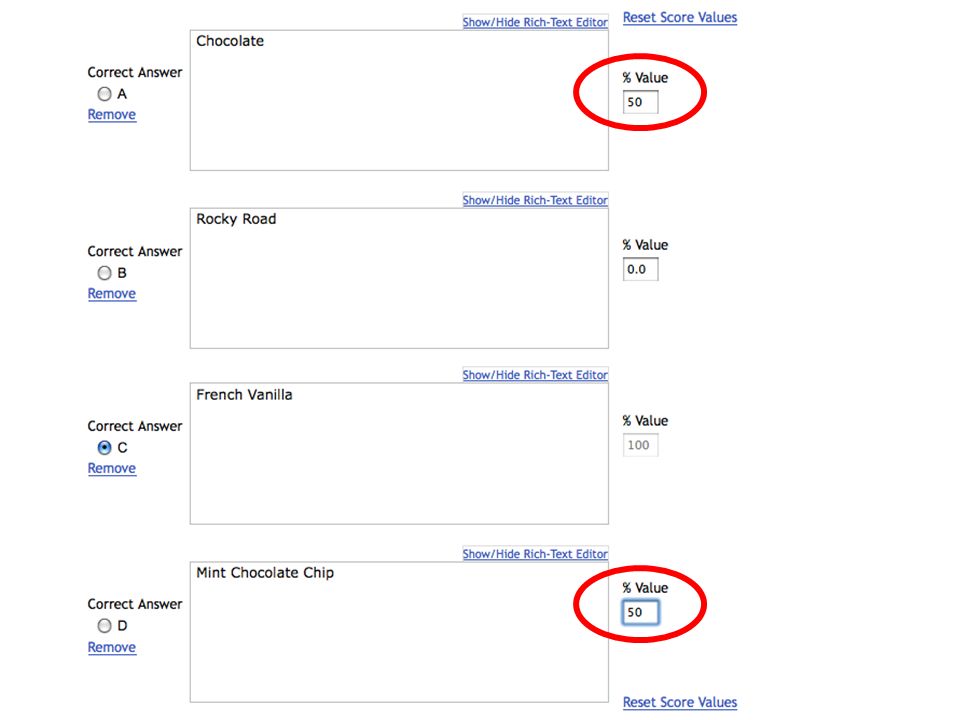Click Remove link under answer D

click(x=111, y=647)
